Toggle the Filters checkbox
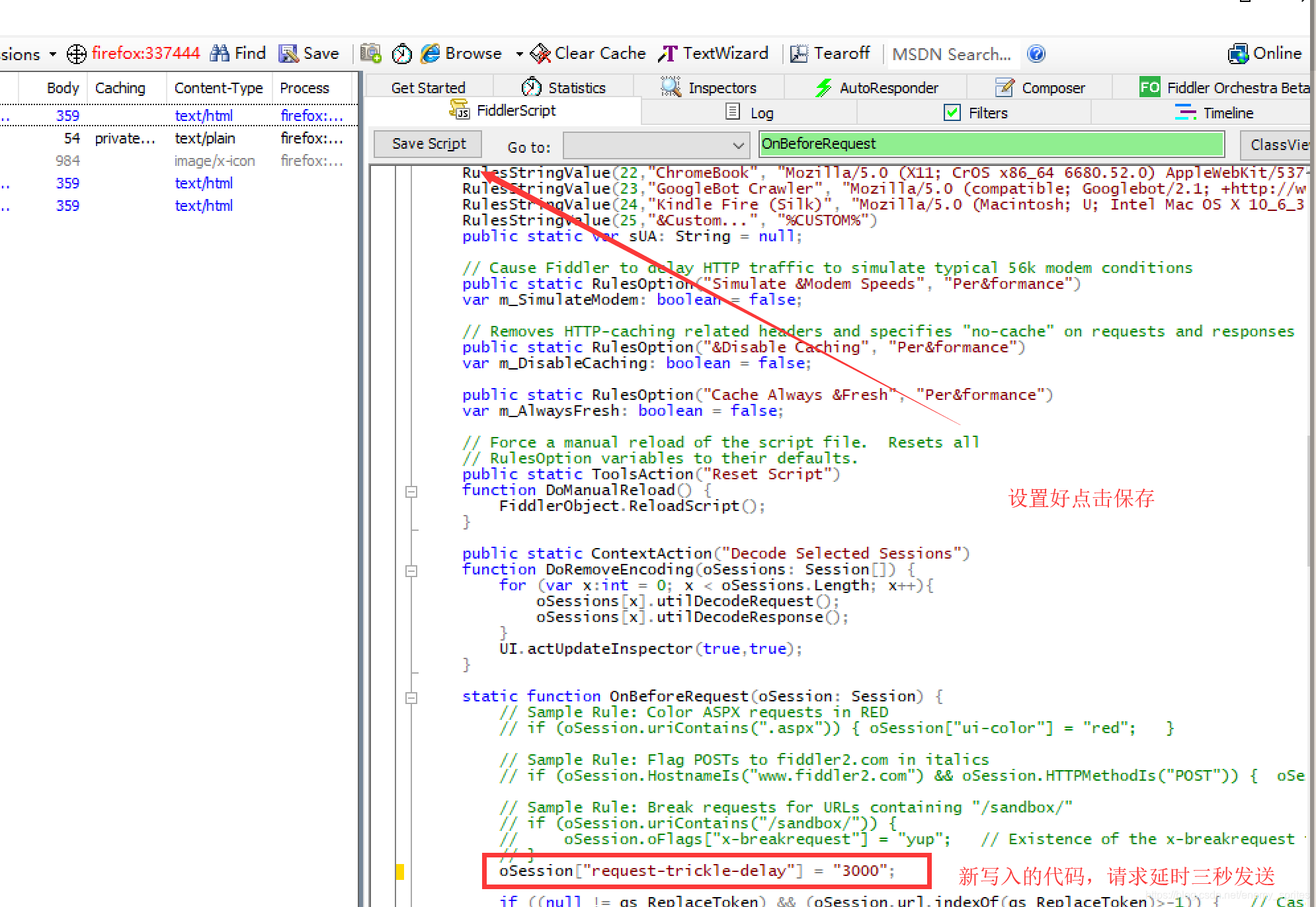Viewport: 1316px width, 907px height. (x=952, y=113)
